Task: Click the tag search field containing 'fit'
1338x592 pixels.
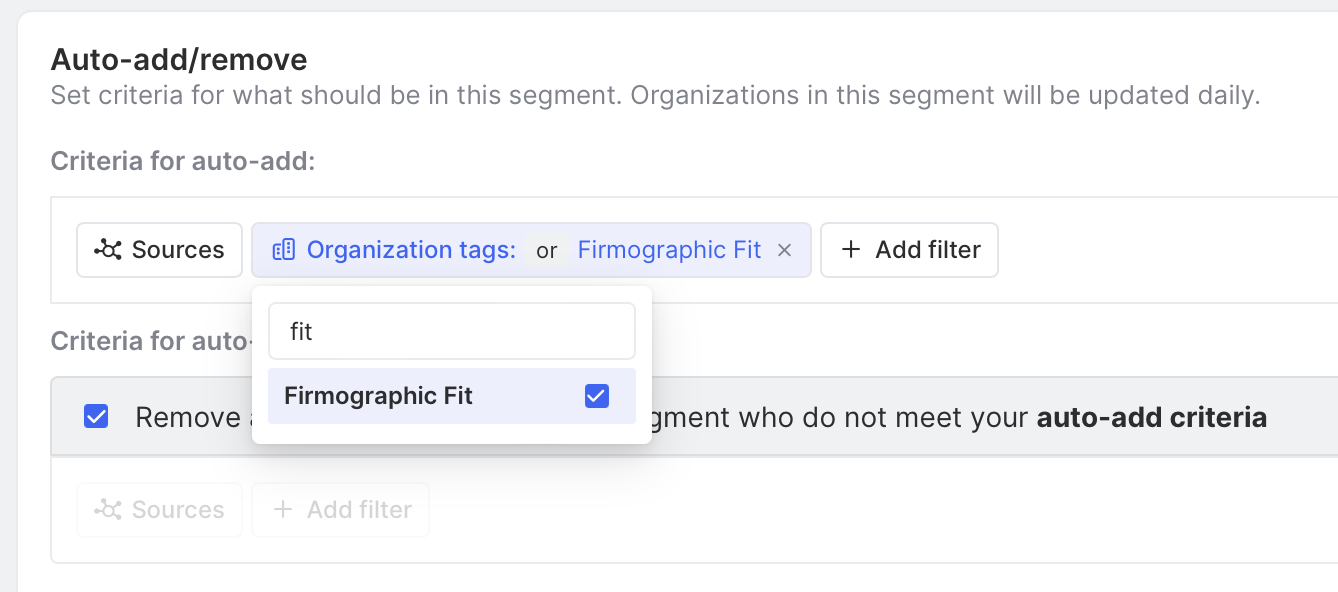Action: (452, 331)
